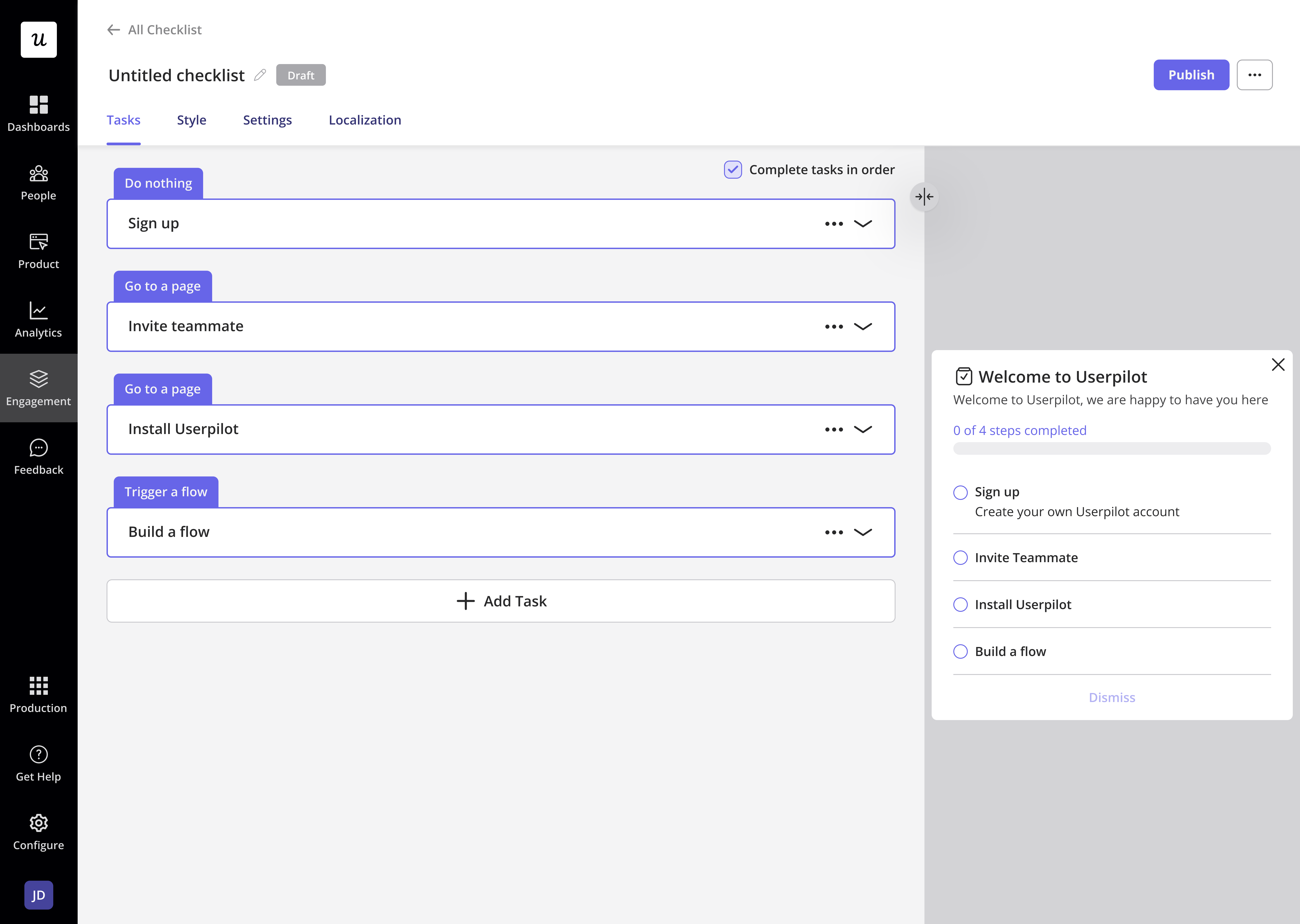Click the plus icon on Add Task
The image size is (1300, 924).
pyautogui.click(x=466, y=601)
